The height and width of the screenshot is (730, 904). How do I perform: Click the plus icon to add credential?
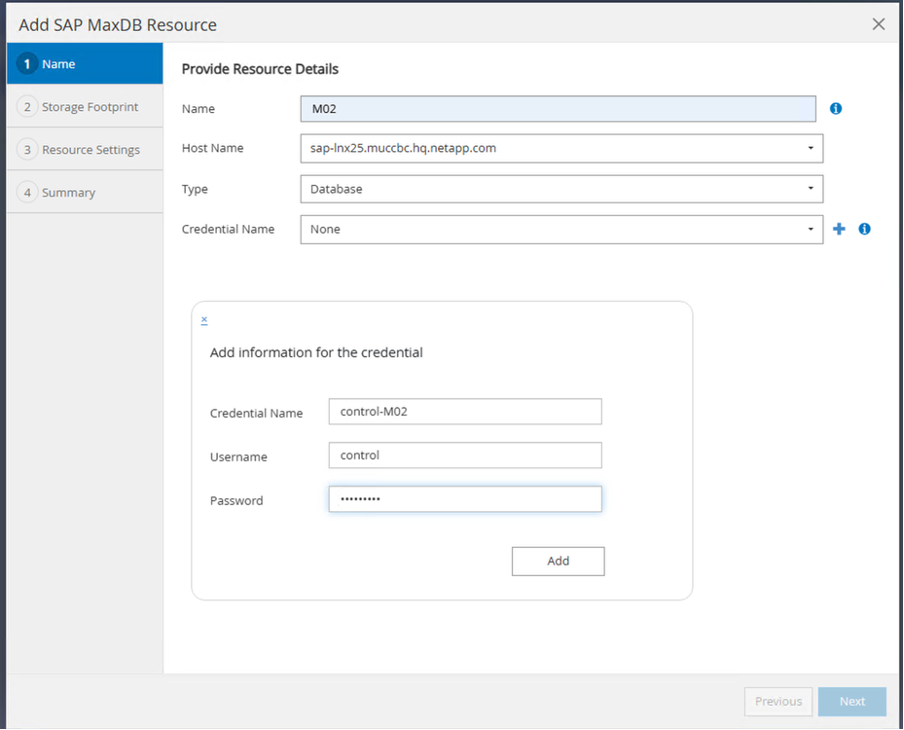tap(839, 229)
